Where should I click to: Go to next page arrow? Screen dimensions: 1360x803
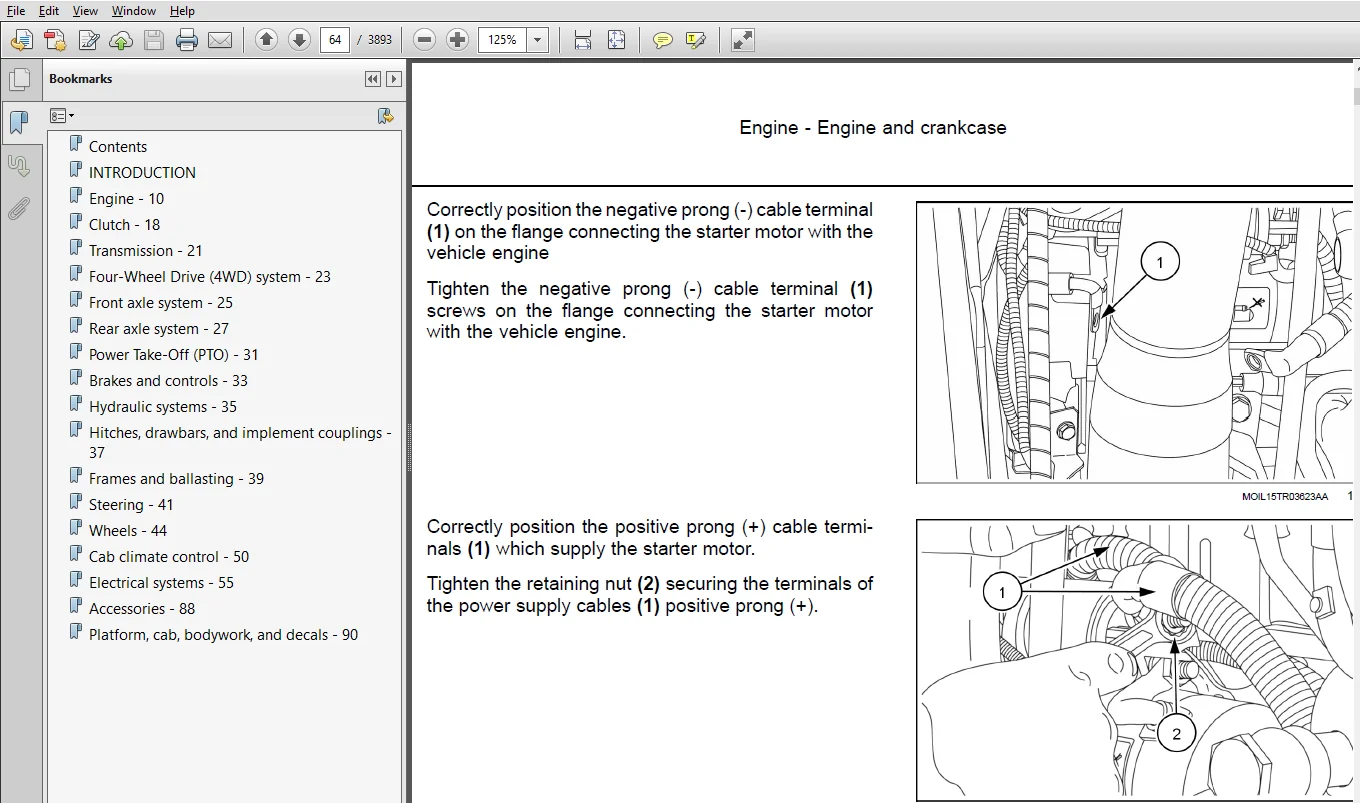[299, 40]
